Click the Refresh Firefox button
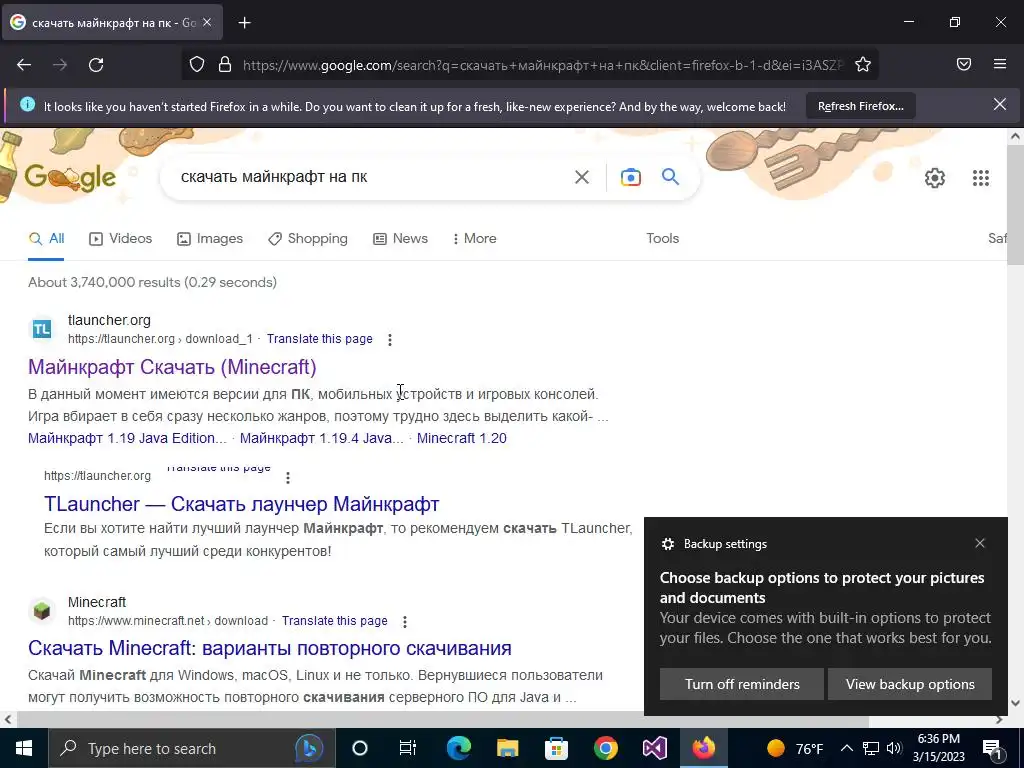Screen dimensions: 1024x768 861,106
